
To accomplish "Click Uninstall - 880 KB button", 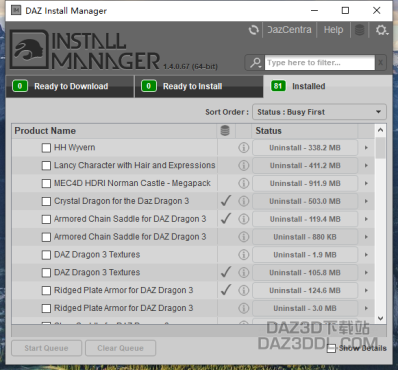I will click(x=305, y=237).
